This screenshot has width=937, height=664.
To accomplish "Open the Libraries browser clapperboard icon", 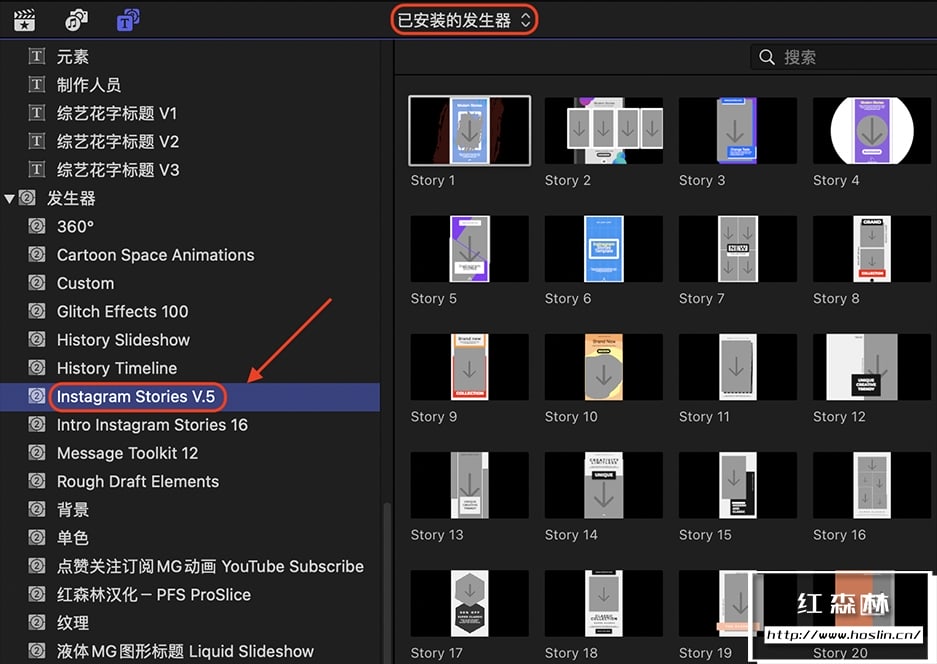I will click(x=25, y=20).
